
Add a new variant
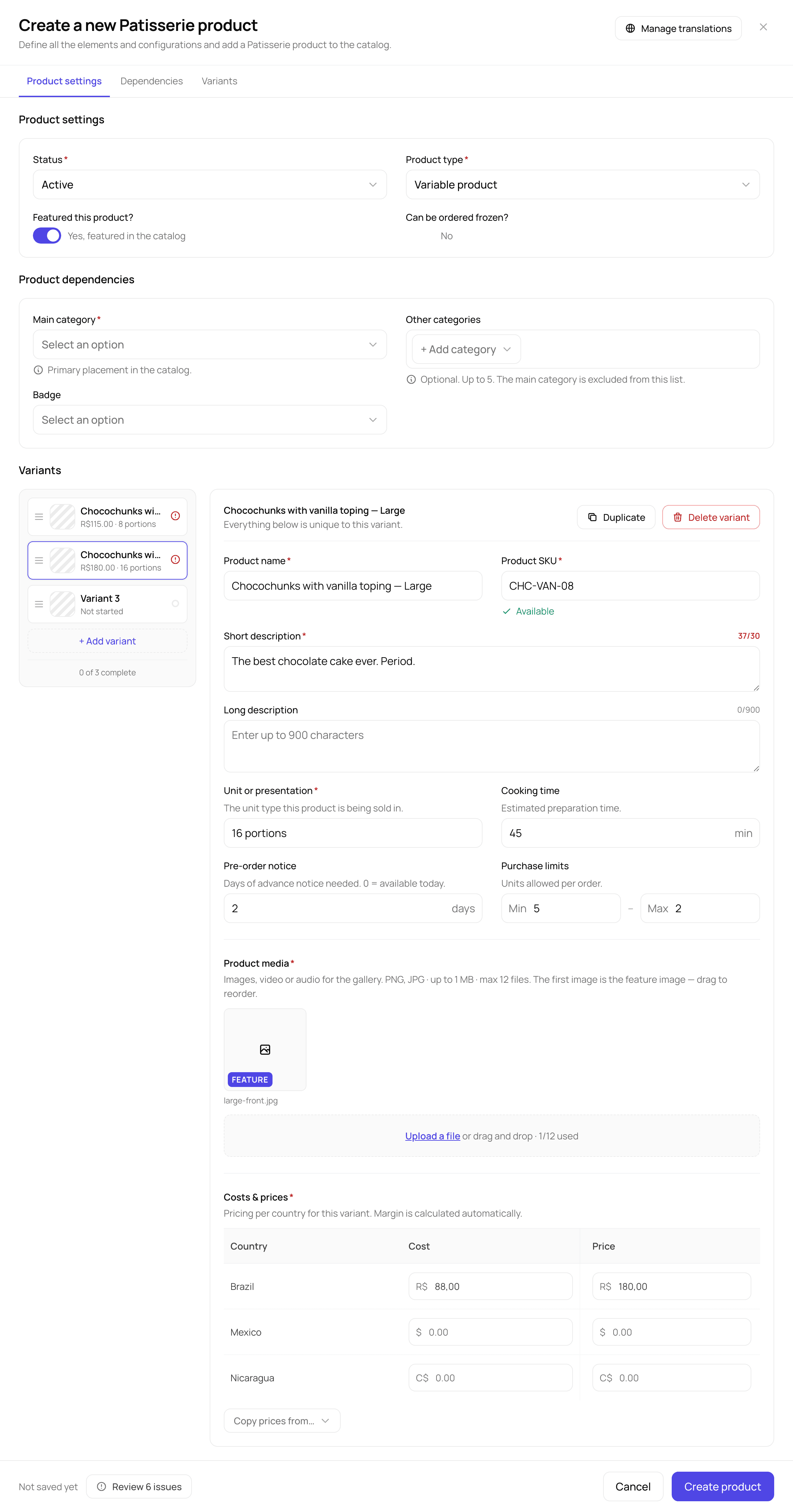click(x=108, y=641)
